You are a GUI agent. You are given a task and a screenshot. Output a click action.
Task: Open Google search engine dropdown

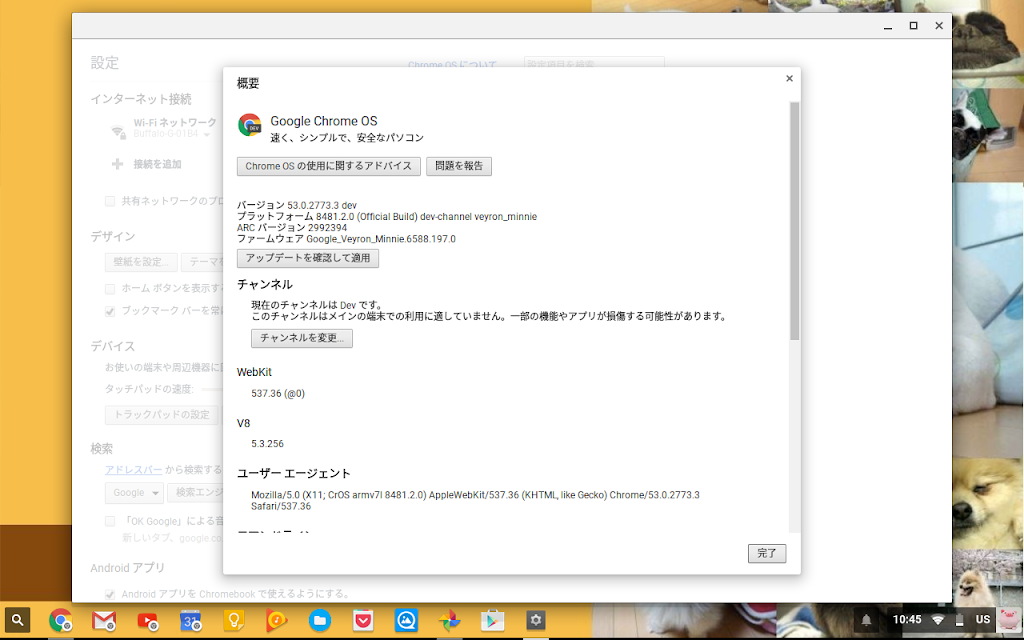[134, 492]
